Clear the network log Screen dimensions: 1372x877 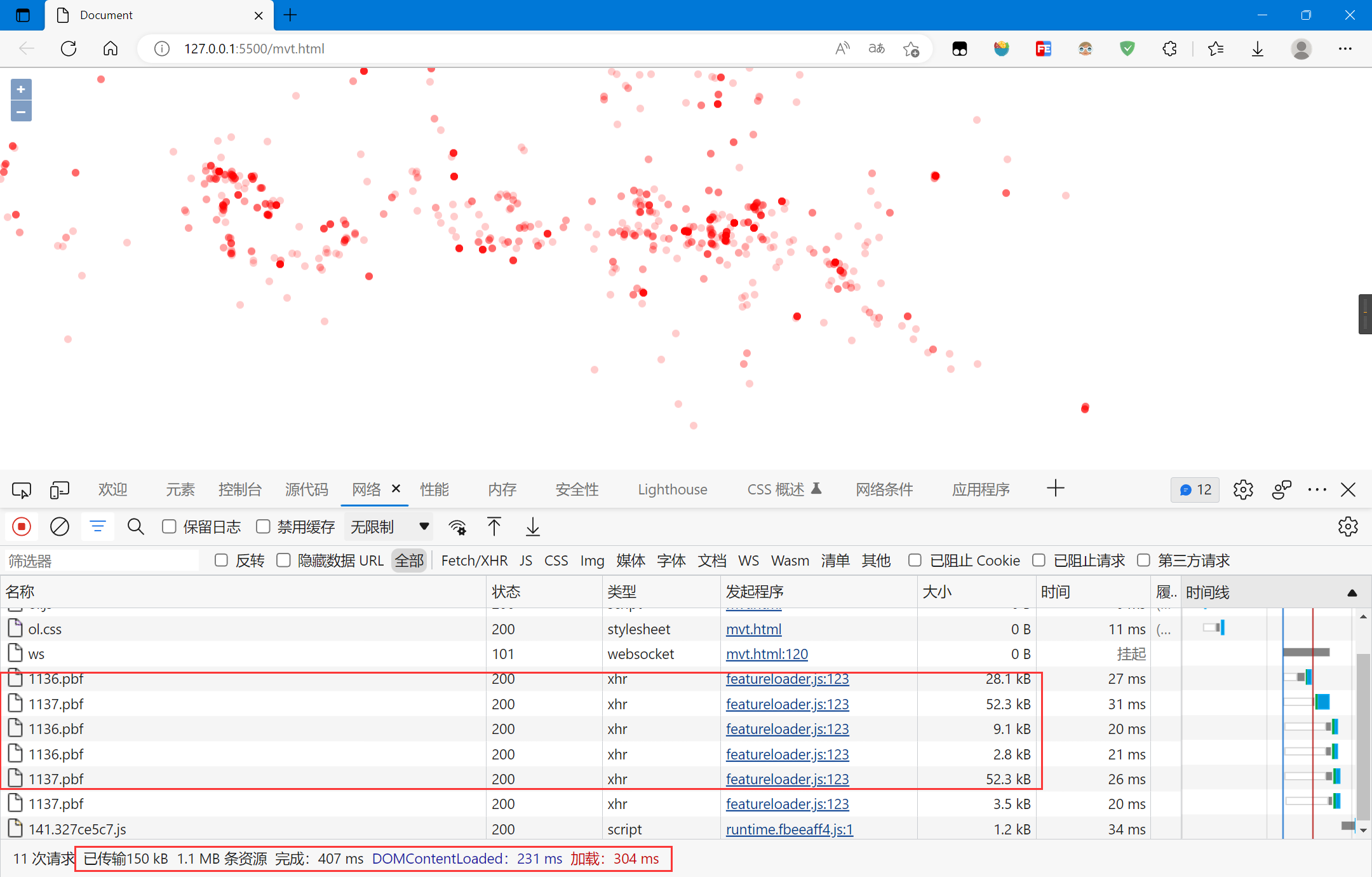tap(60, 527)
